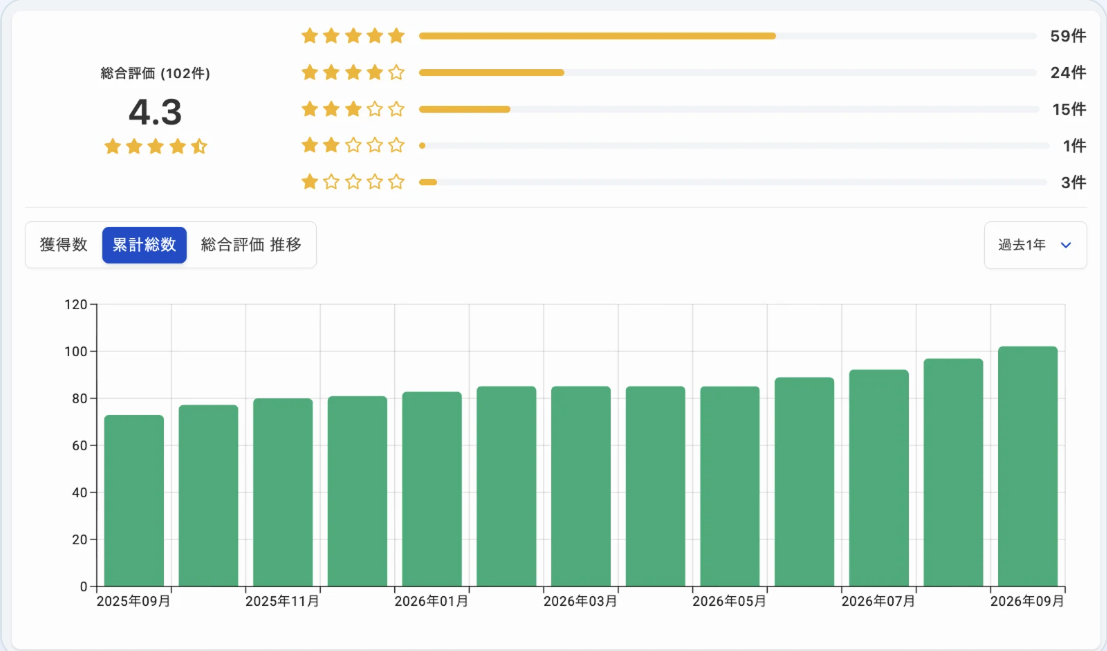Click the 5-star progress bar showing 59件
This screenshot has height=651, width=1107.
pyautogui.click(x=727, y=36)
